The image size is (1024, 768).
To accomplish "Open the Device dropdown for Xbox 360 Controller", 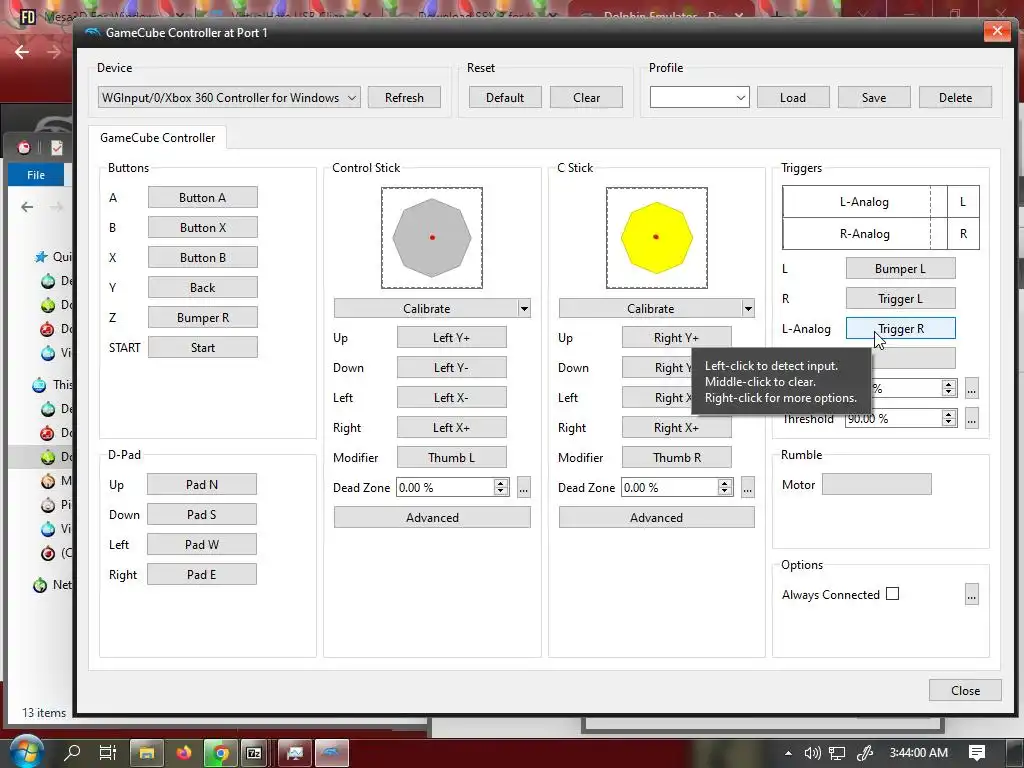I will point(229,97).
